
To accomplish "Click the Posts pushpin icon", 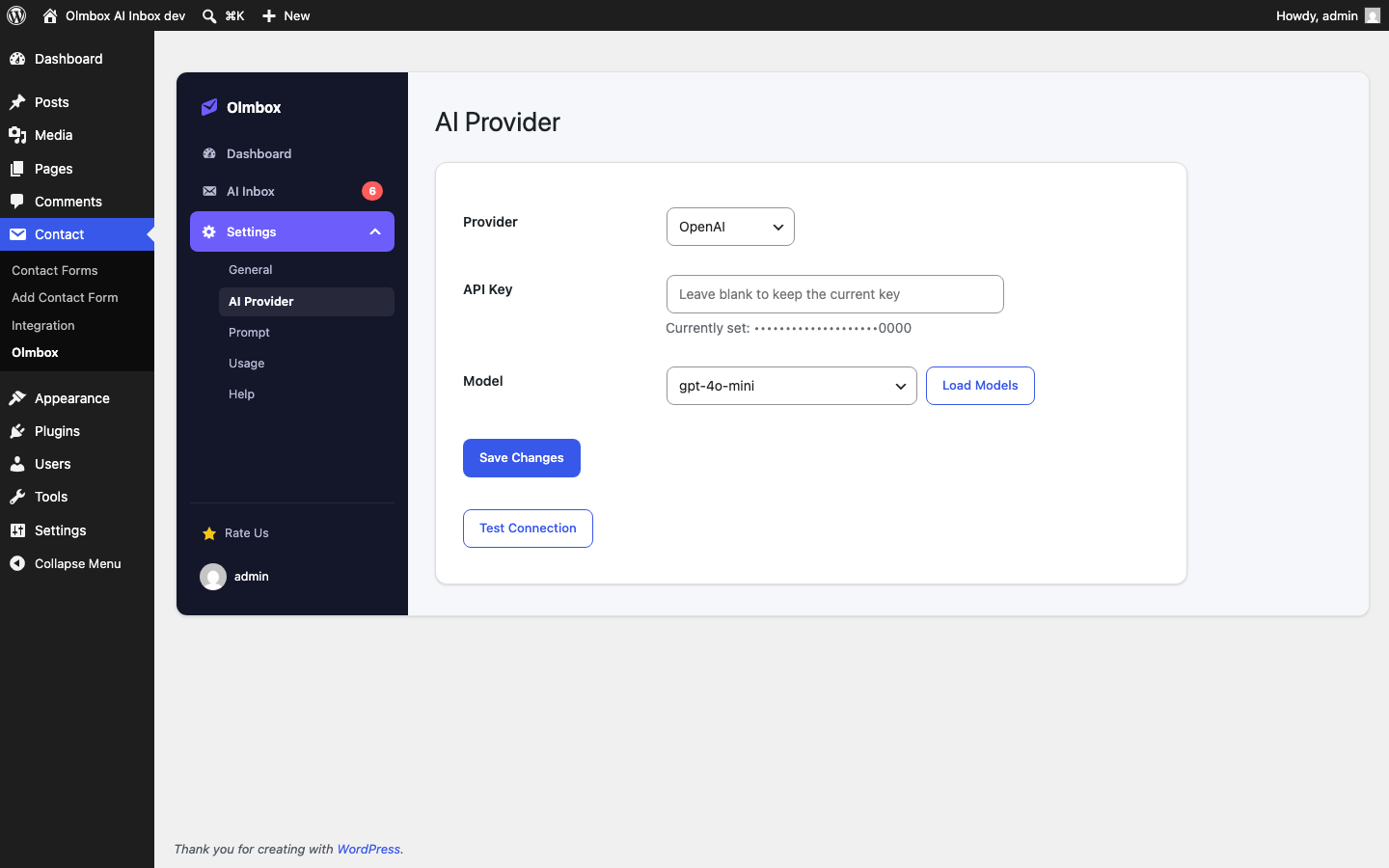I will coord(17,102).
